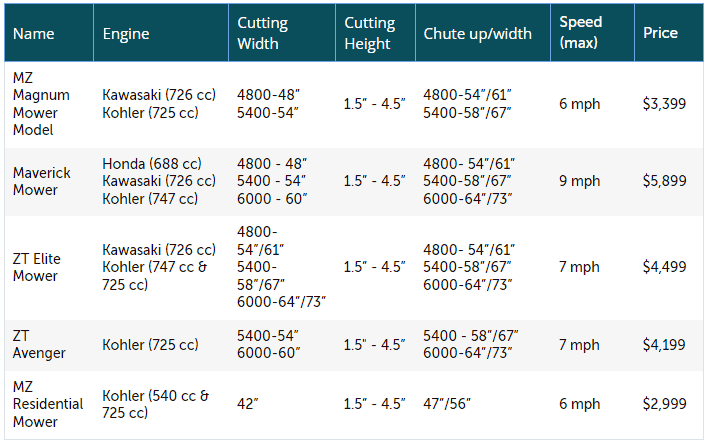The image size is (707, 442).
Task: Select the 9 mph speed value
Action: [x=580, y=181]
